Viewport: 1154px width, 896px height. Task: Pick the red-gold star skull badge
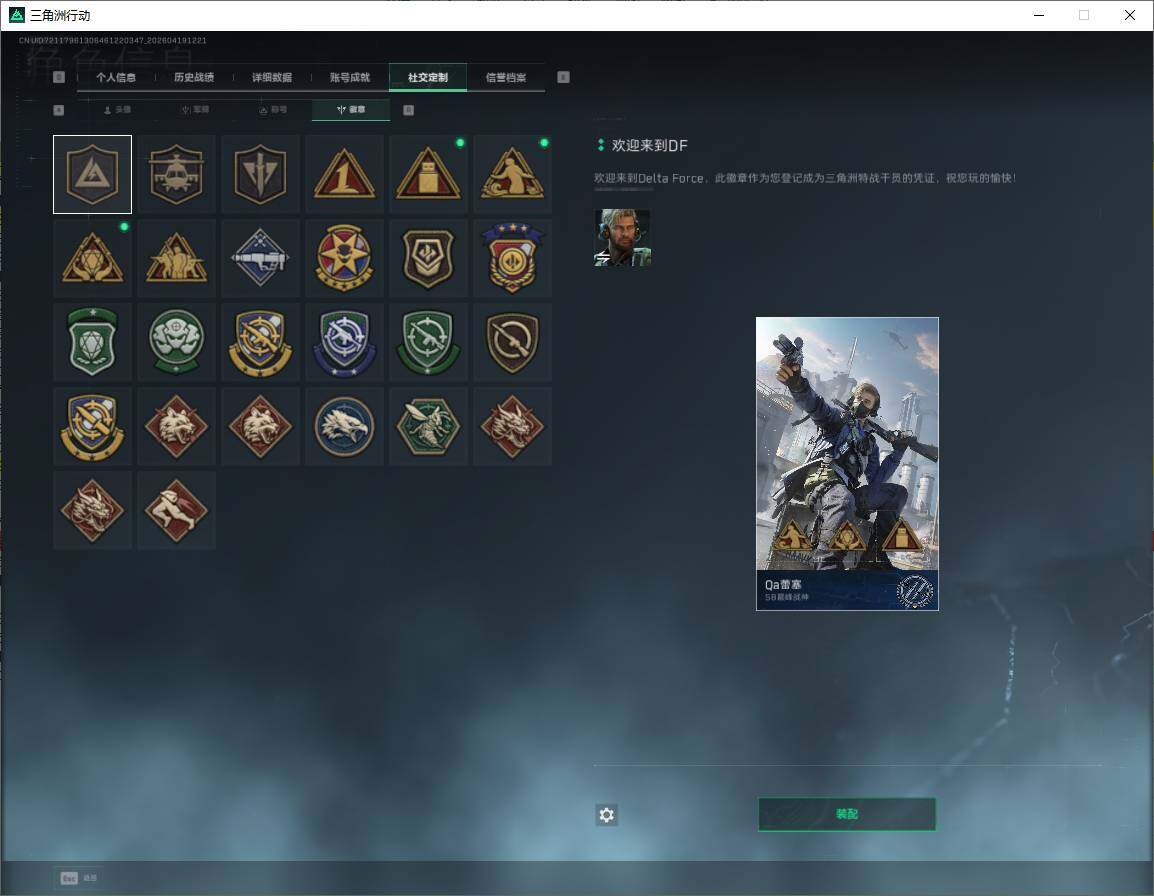344,258
